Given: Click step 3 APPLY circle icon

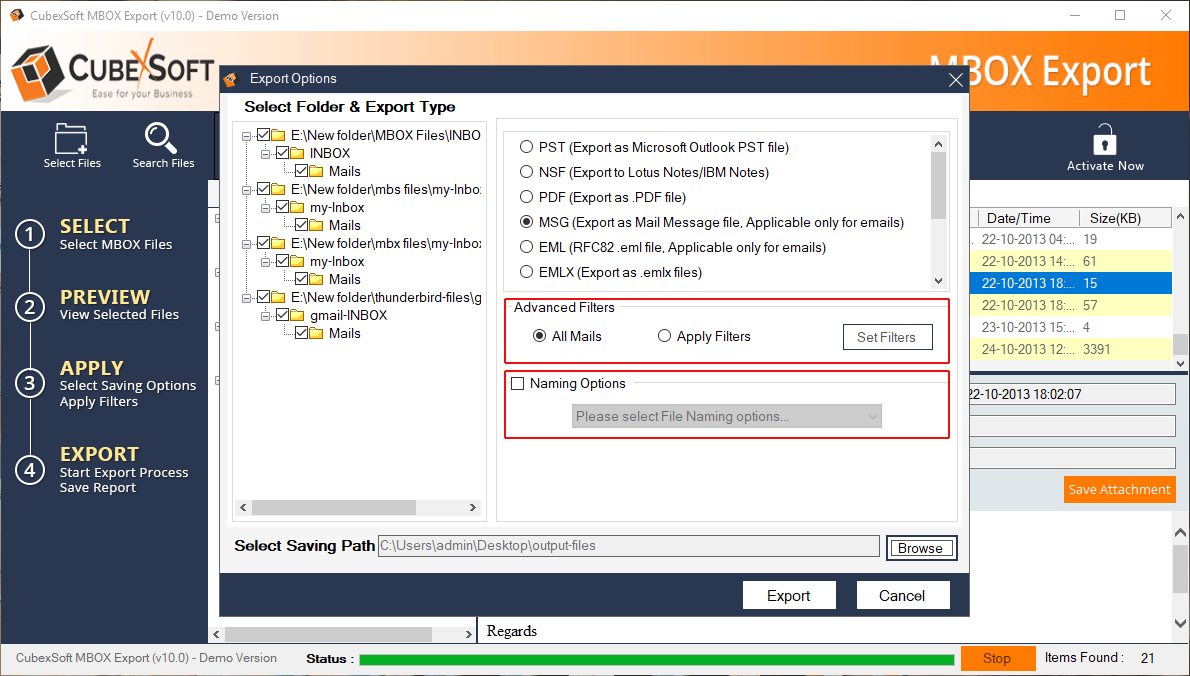Looking at the screenshot, I should tap(30, 383).
